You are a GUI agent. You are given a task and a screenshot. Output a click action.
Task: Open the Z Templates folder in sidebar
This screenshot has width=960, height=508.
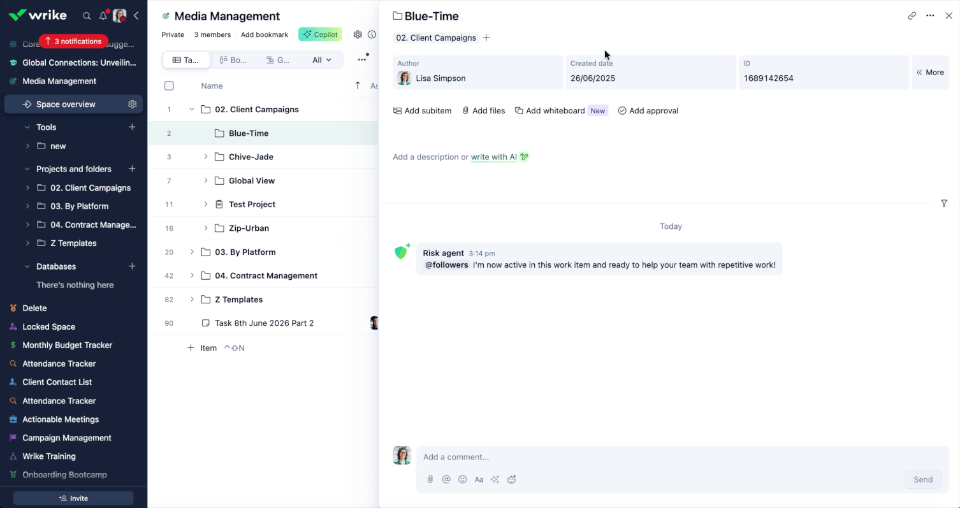(x=73, y=243)
